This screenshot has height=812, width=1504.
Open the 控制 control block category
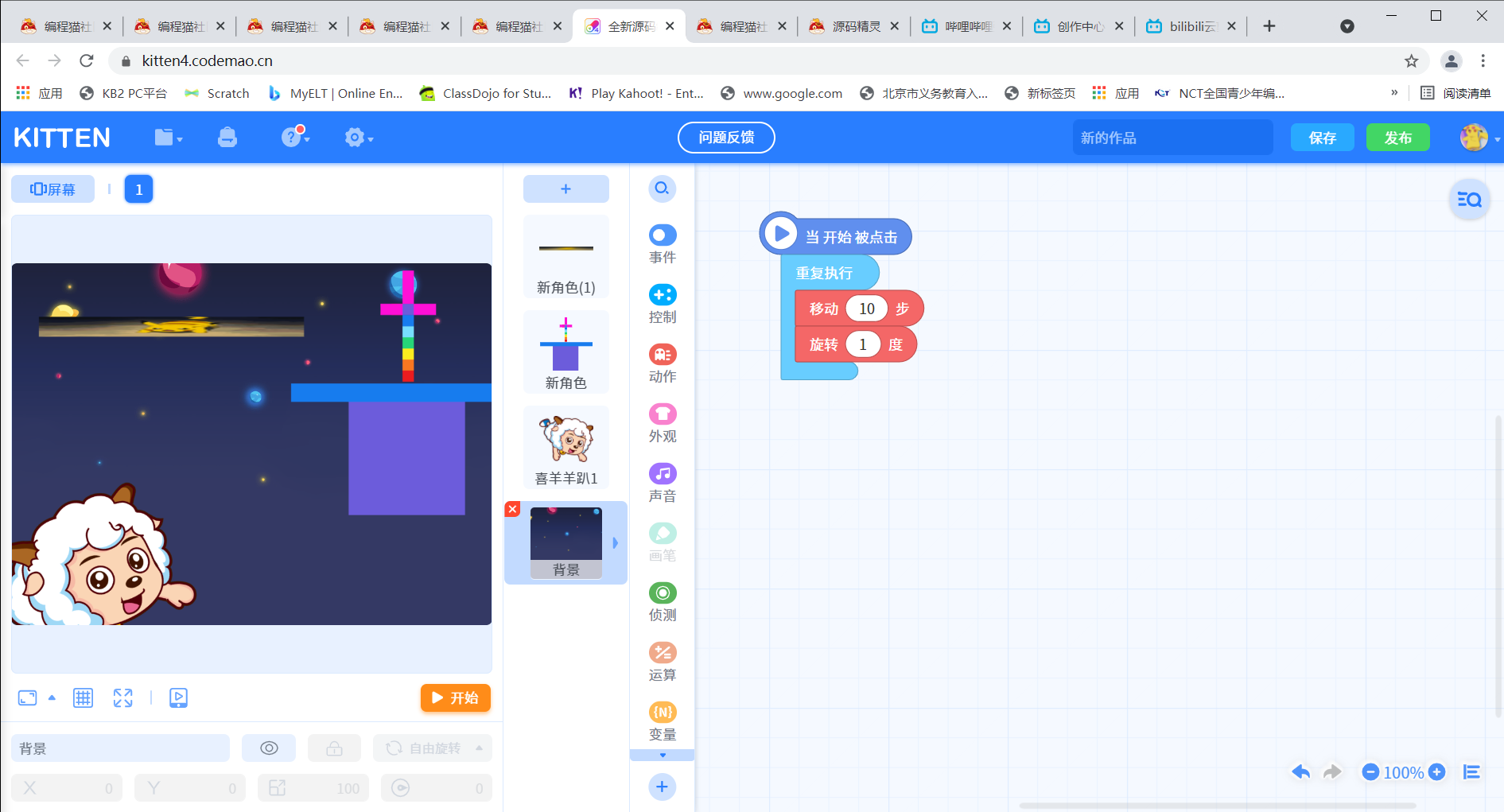pos(663,304)
